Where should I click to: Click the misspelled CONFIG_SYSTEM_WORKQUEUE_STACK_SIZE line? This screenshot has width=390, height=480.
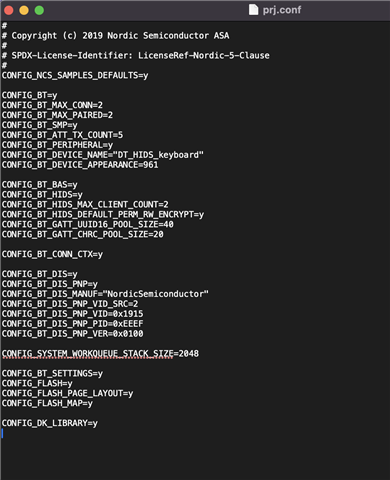(x=100, y=354)
